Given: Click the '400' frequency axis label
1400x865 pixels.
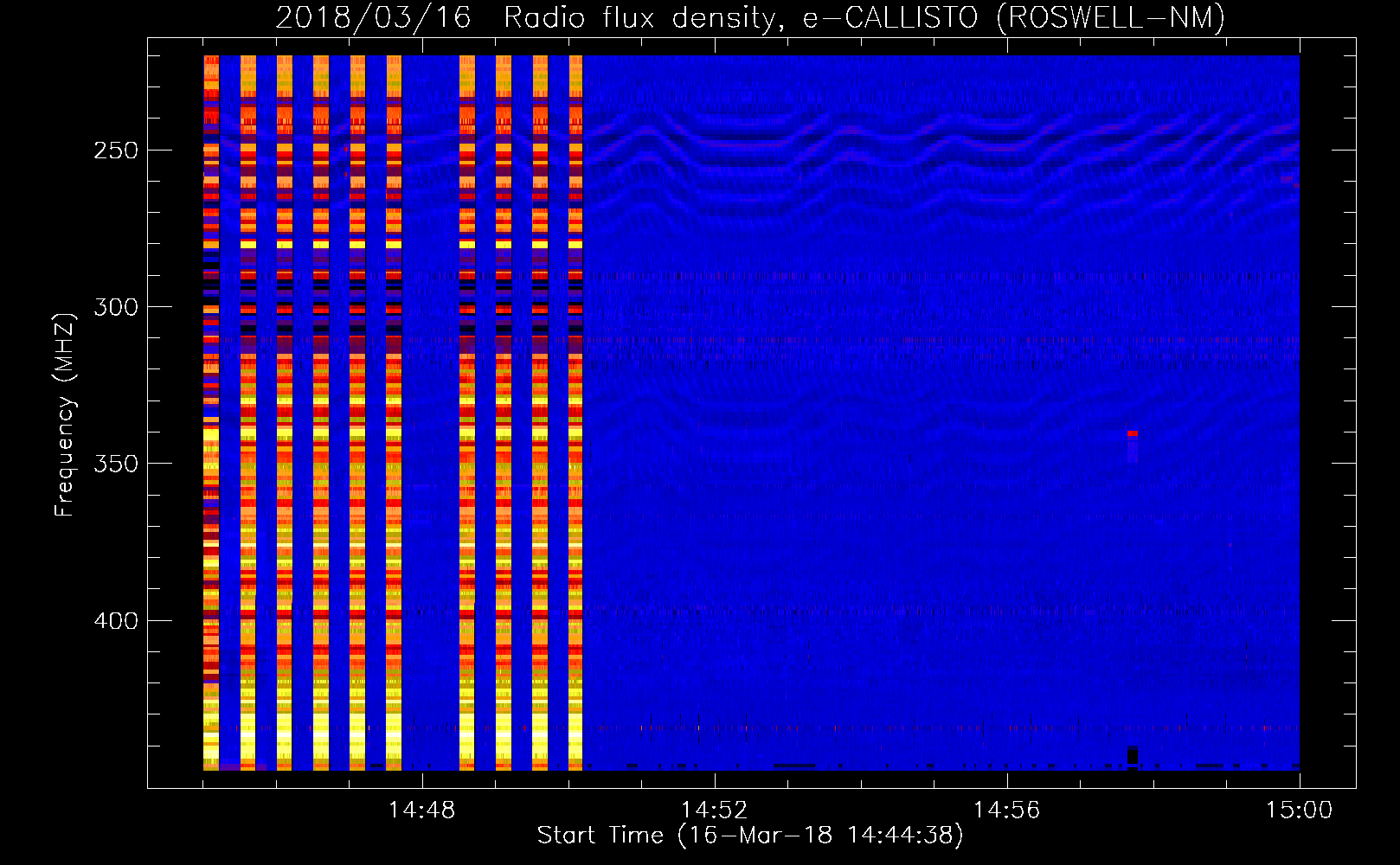Looking at the screenshot, I should point(116,621).
